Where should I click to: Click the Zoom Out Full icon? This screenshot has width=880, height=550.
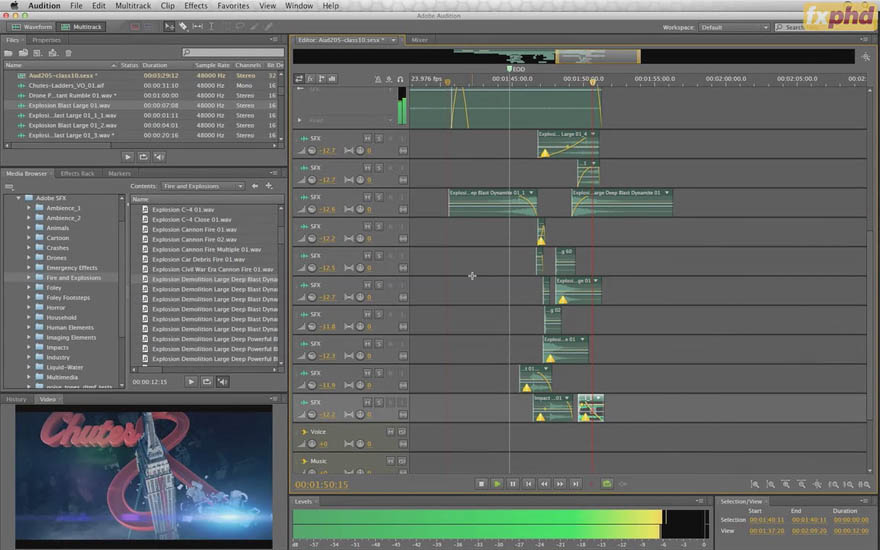coord(818,484)
